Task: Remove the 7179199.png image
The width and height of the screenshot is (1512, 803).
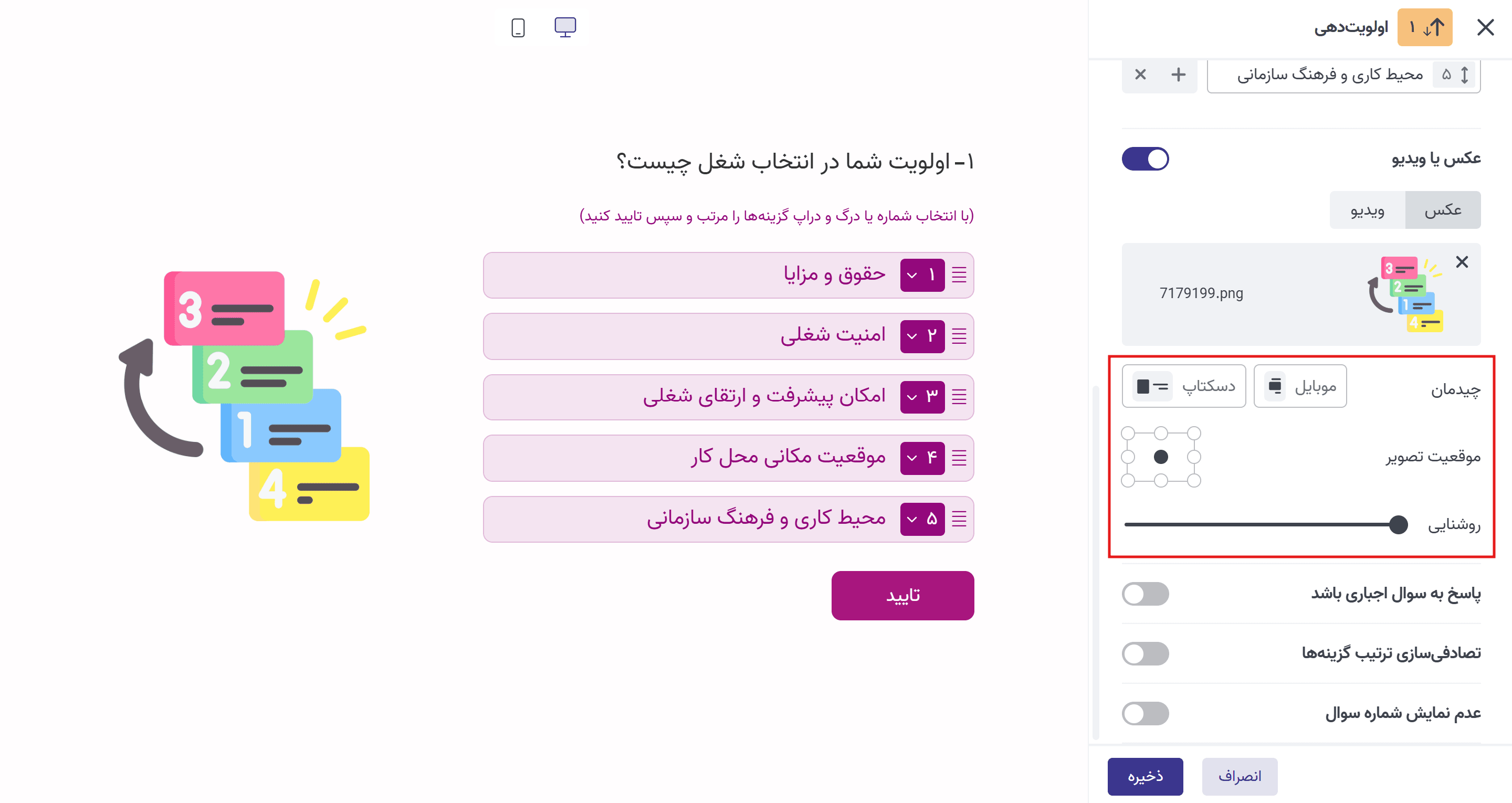Action: tap(1462, 262)
